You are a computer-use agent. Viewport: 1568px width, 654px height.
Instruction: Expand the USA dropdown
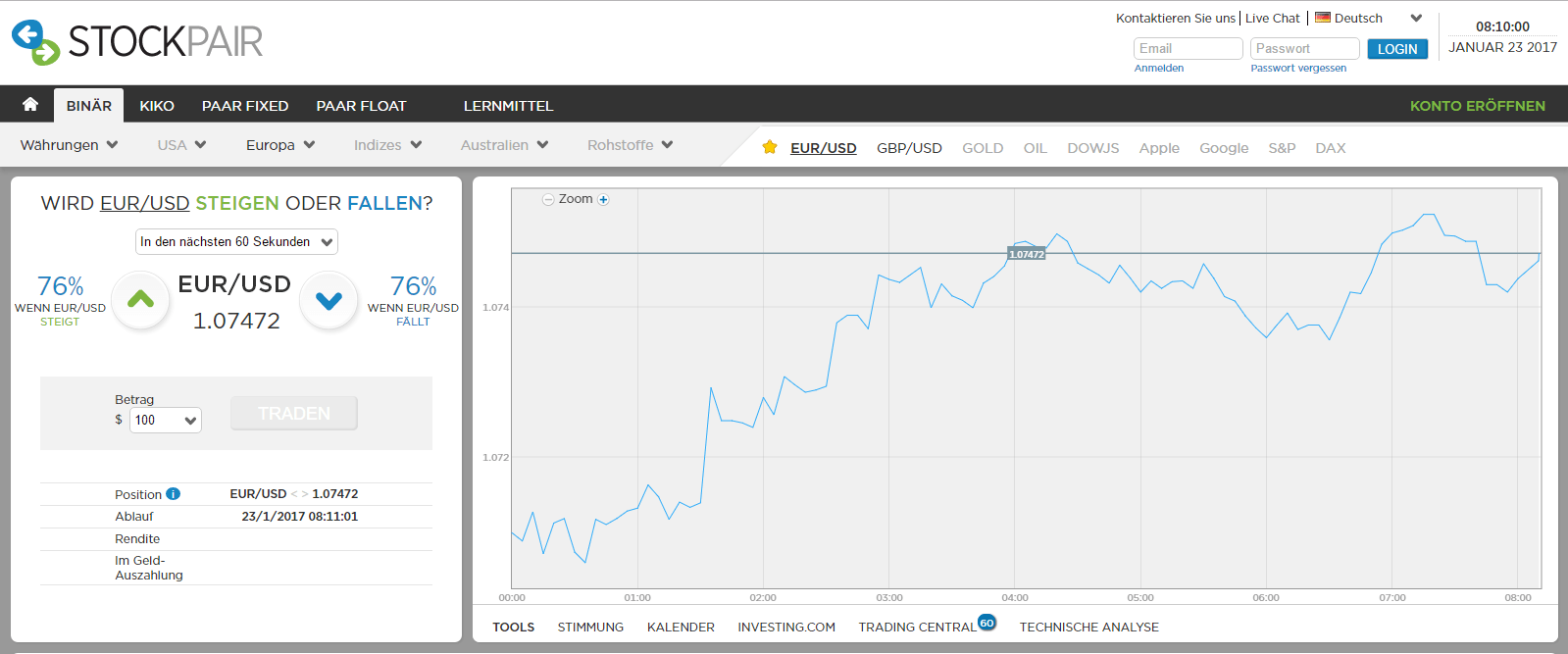click(x=182, y=145)
